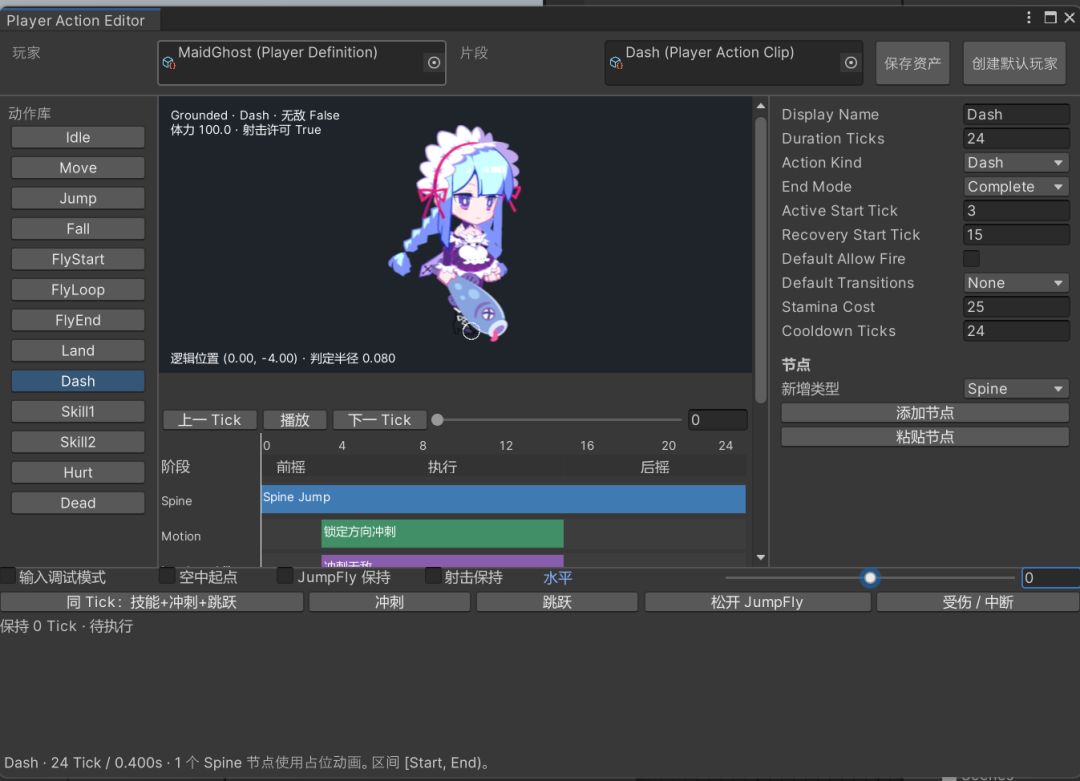
Task: Click the Active Start Tick field
Action: [1016, 211]
